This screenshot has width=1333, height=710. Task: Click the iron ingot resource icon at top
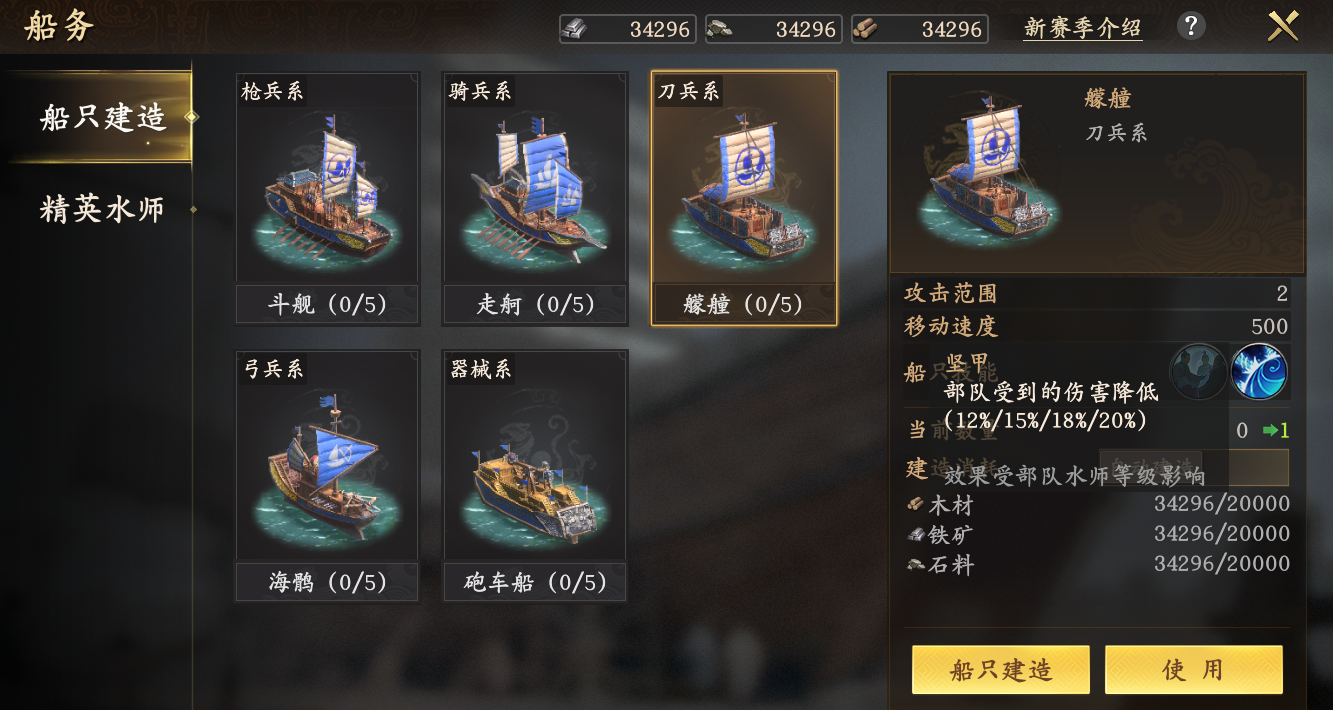[575, 29]
